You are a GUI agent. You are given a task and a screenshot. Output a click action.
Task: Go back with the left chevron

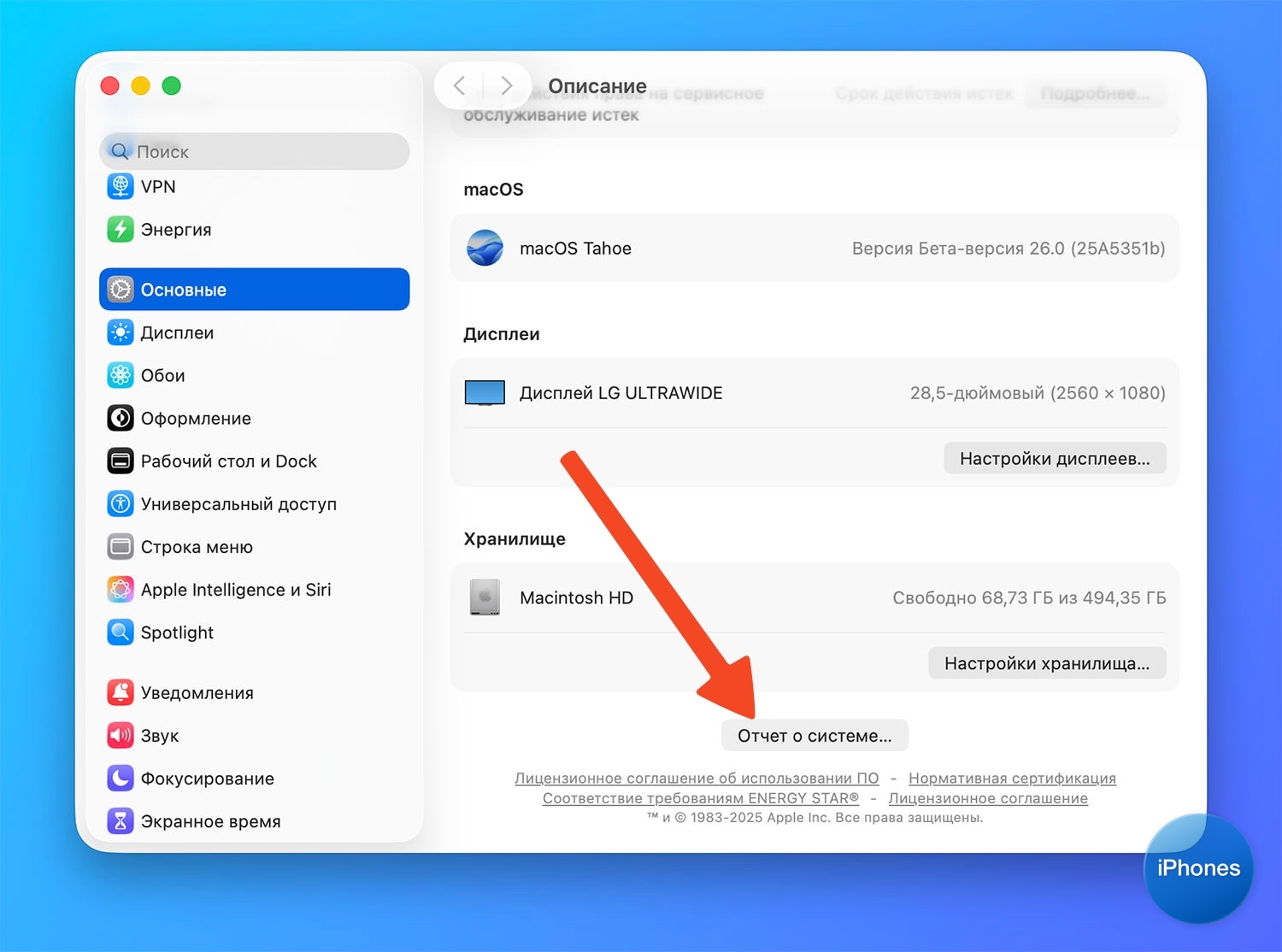tap(460, 85)
